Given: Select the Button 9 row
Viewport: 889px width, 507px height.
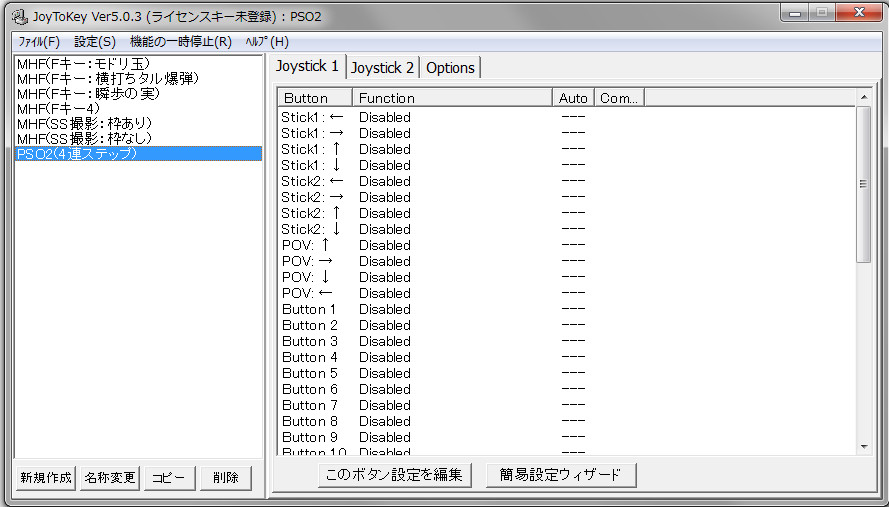Looking at the screenshot, I should click(x=567, y=437).
